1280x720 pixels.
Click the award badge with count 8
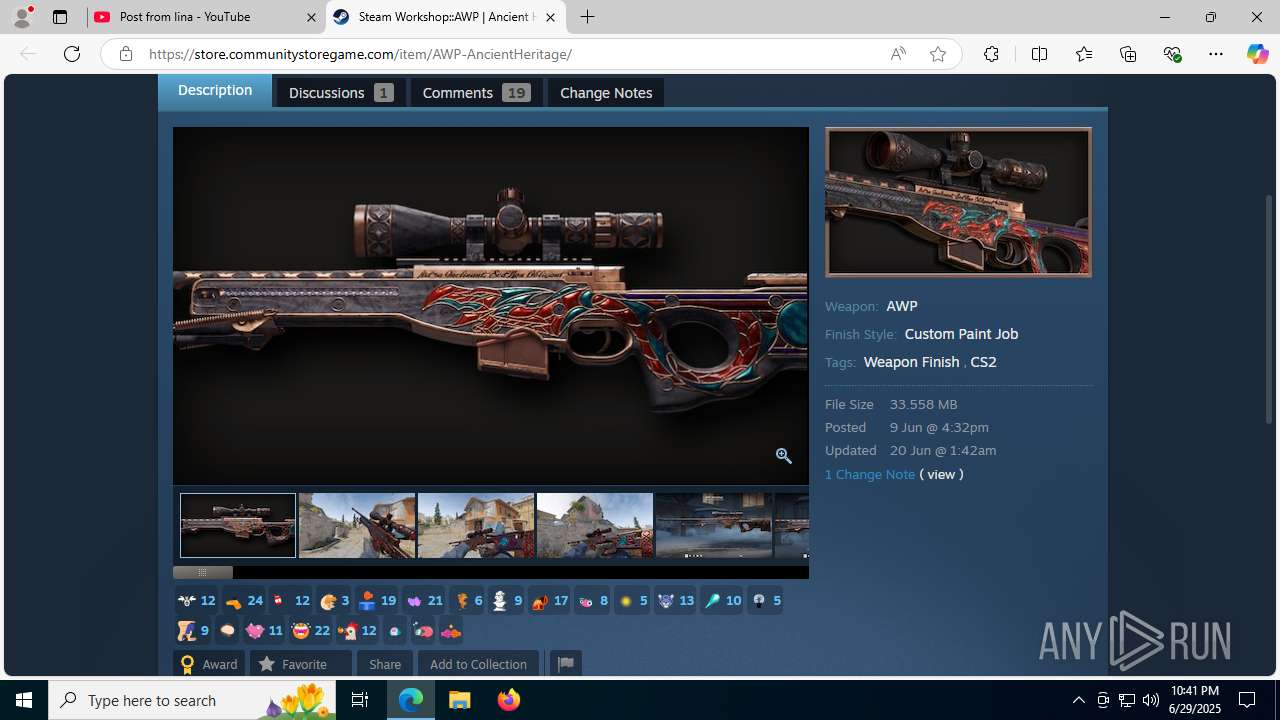click(592, 601)
